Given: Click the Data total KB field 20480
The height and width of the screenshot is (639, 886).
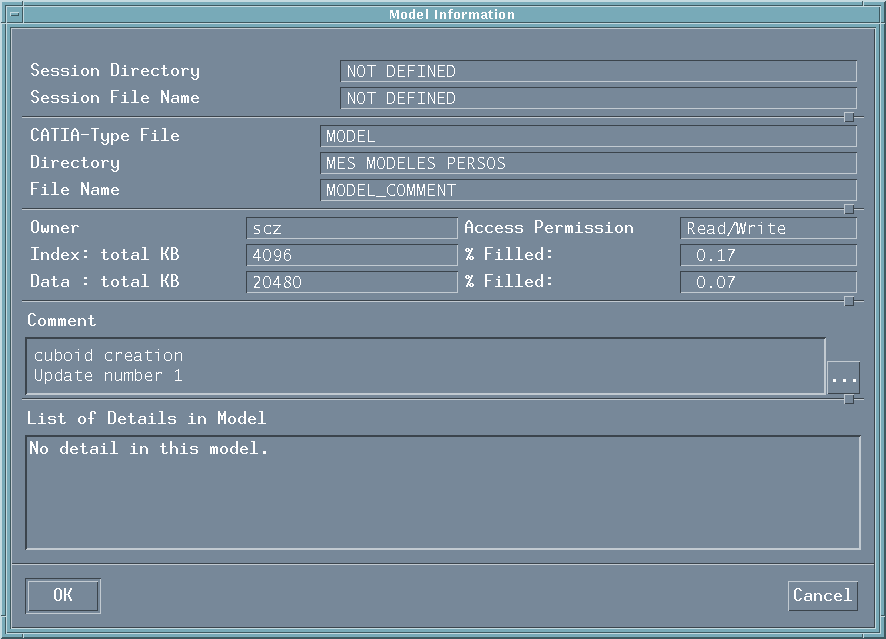Looking at the screenshot, I should click(351, 282).
